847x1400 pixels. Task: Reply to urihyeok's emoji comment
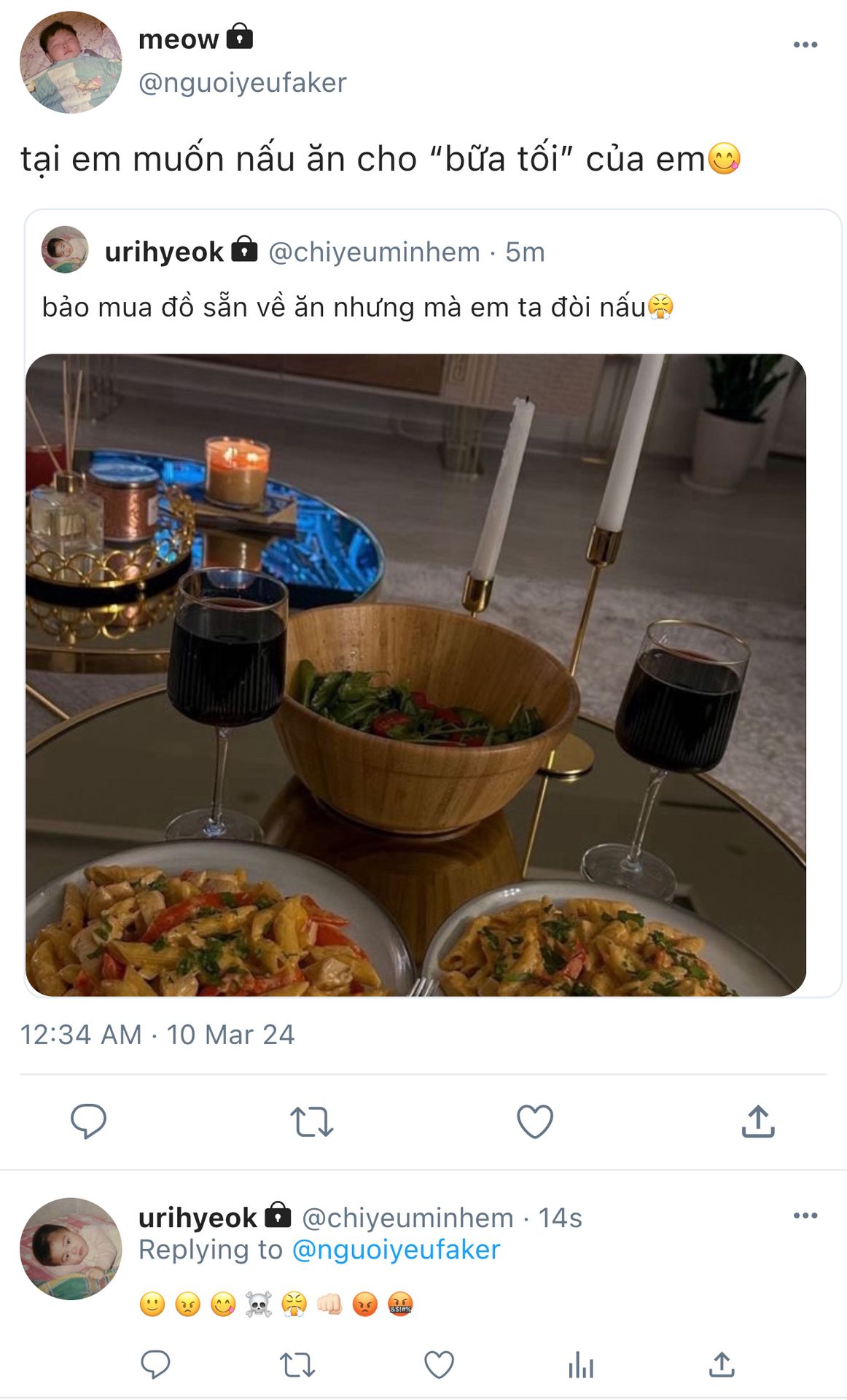pyautogui.click(x=155, y=1364)
